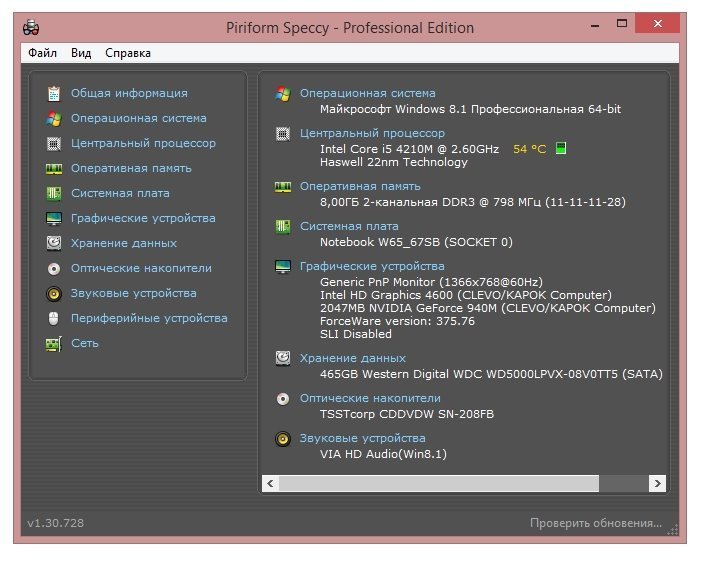Image resolution: width=704 pixels, height=563 pixels.
Task: Click Проверить обновления link
Action: [596, 523]
